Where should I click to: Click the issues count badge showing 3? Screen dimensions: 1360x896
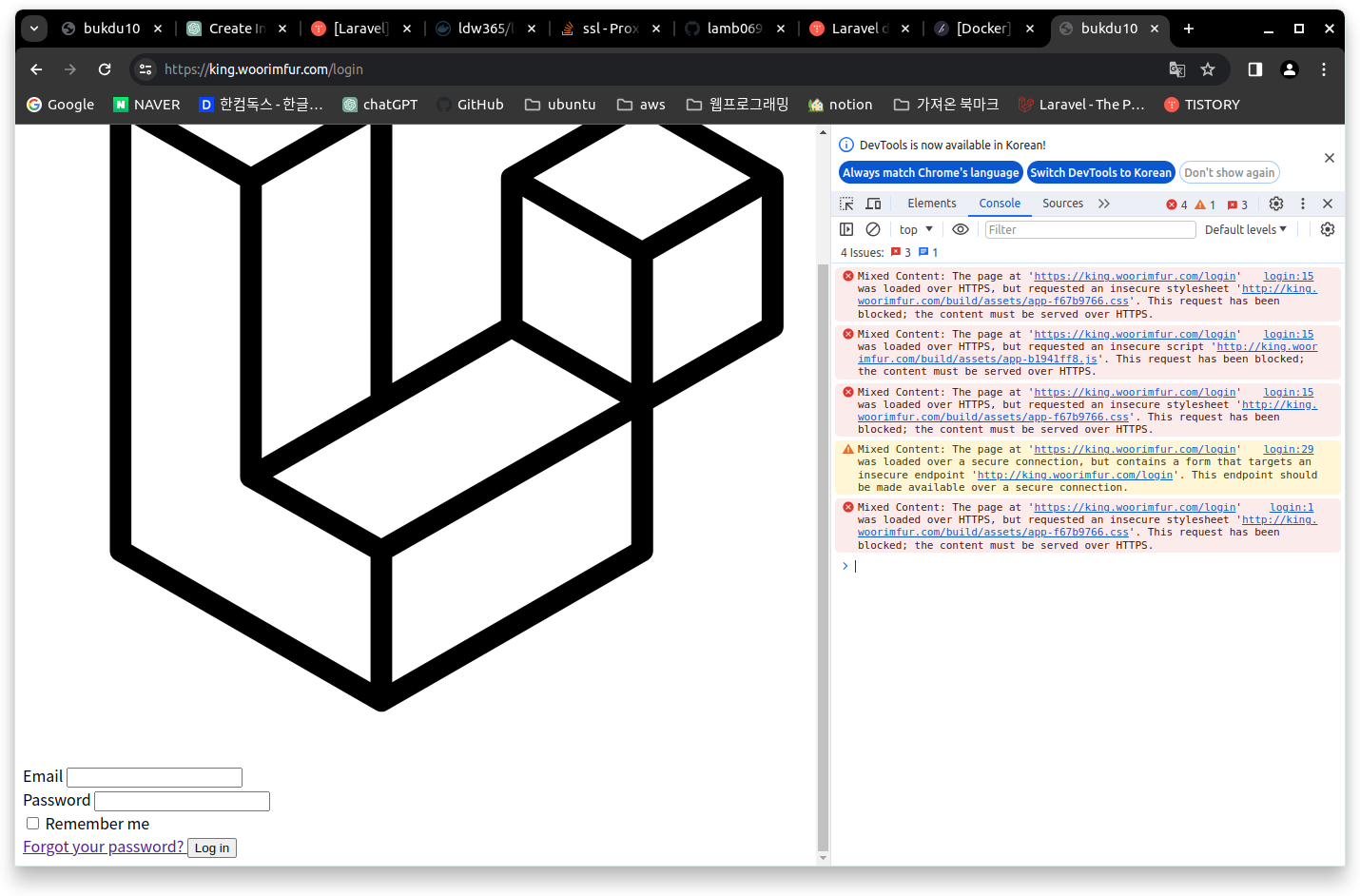pyautogui.click(x=1237, y=205)
